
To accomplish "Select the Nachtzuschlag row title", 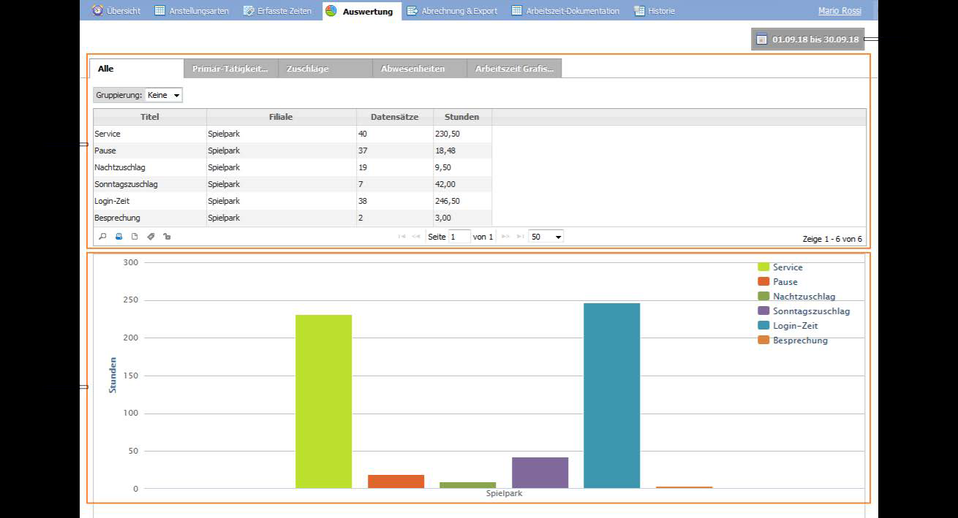I will [120, 167].
